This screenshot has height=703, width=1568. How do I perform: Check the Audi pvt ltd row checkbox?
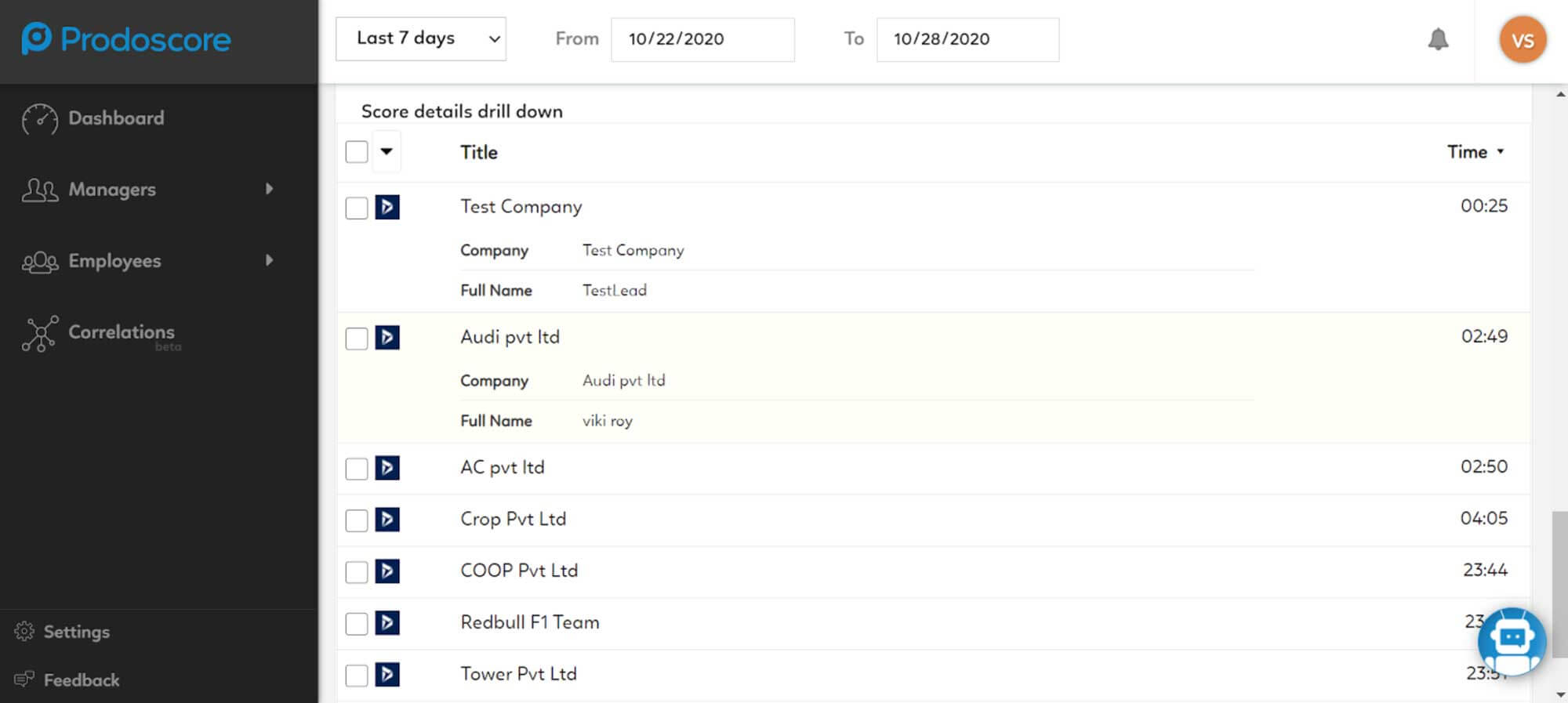click(x=357, y=338)
